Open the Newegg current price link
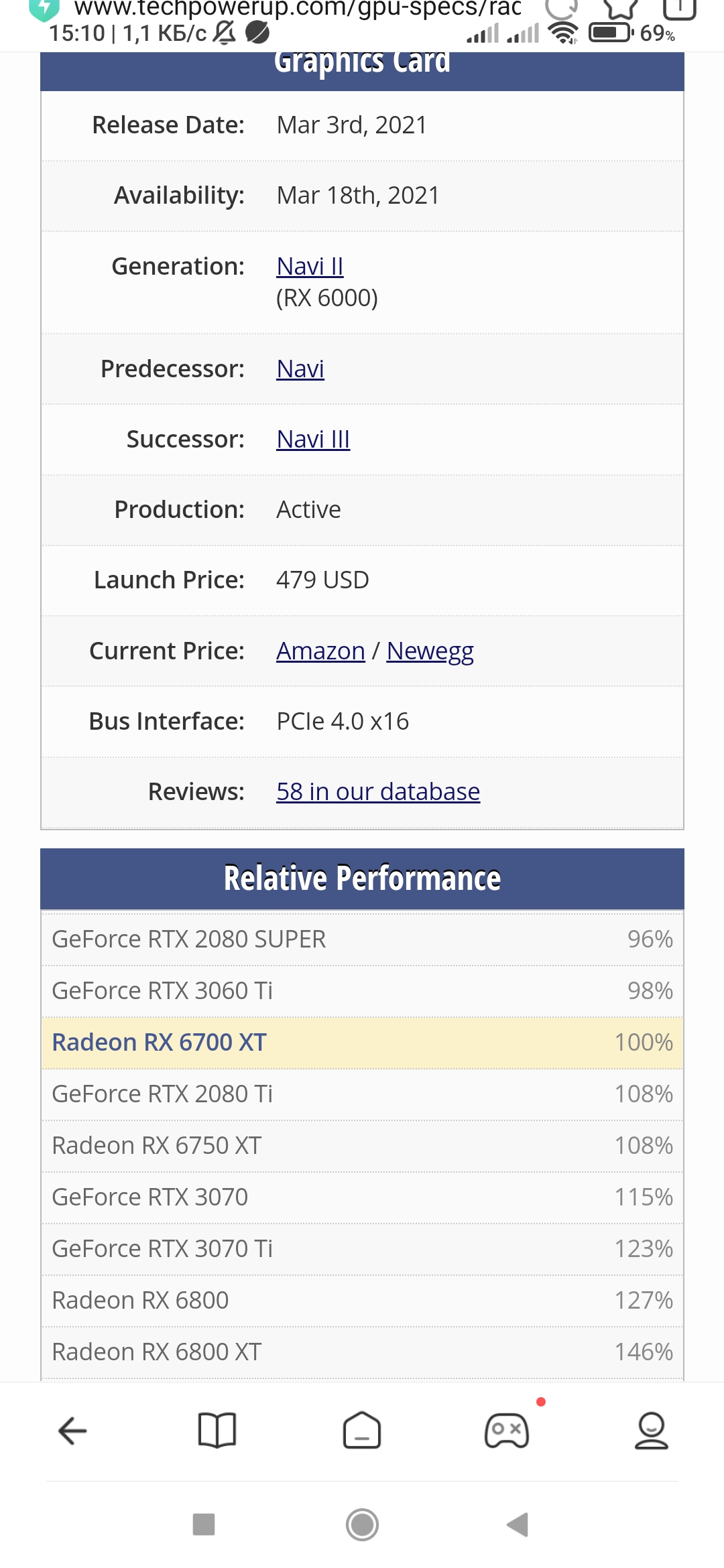 430,651
